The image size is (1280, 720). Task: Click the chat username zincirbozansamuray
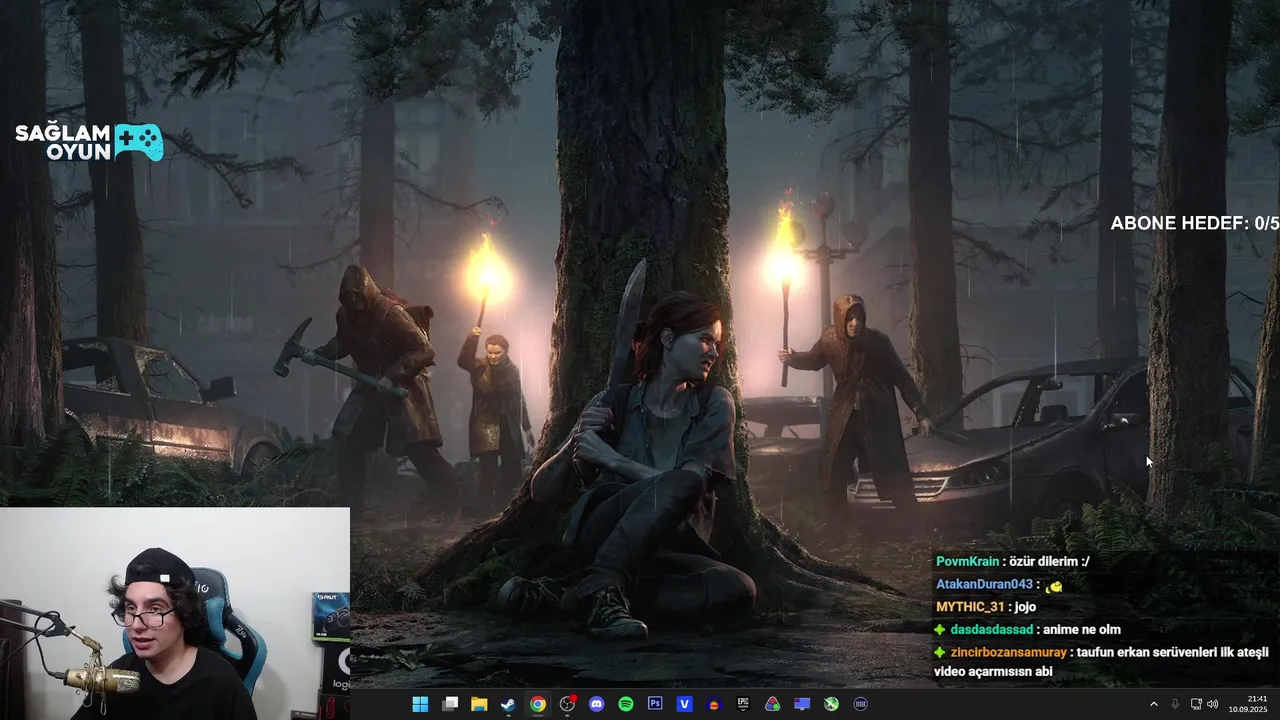1008,652
